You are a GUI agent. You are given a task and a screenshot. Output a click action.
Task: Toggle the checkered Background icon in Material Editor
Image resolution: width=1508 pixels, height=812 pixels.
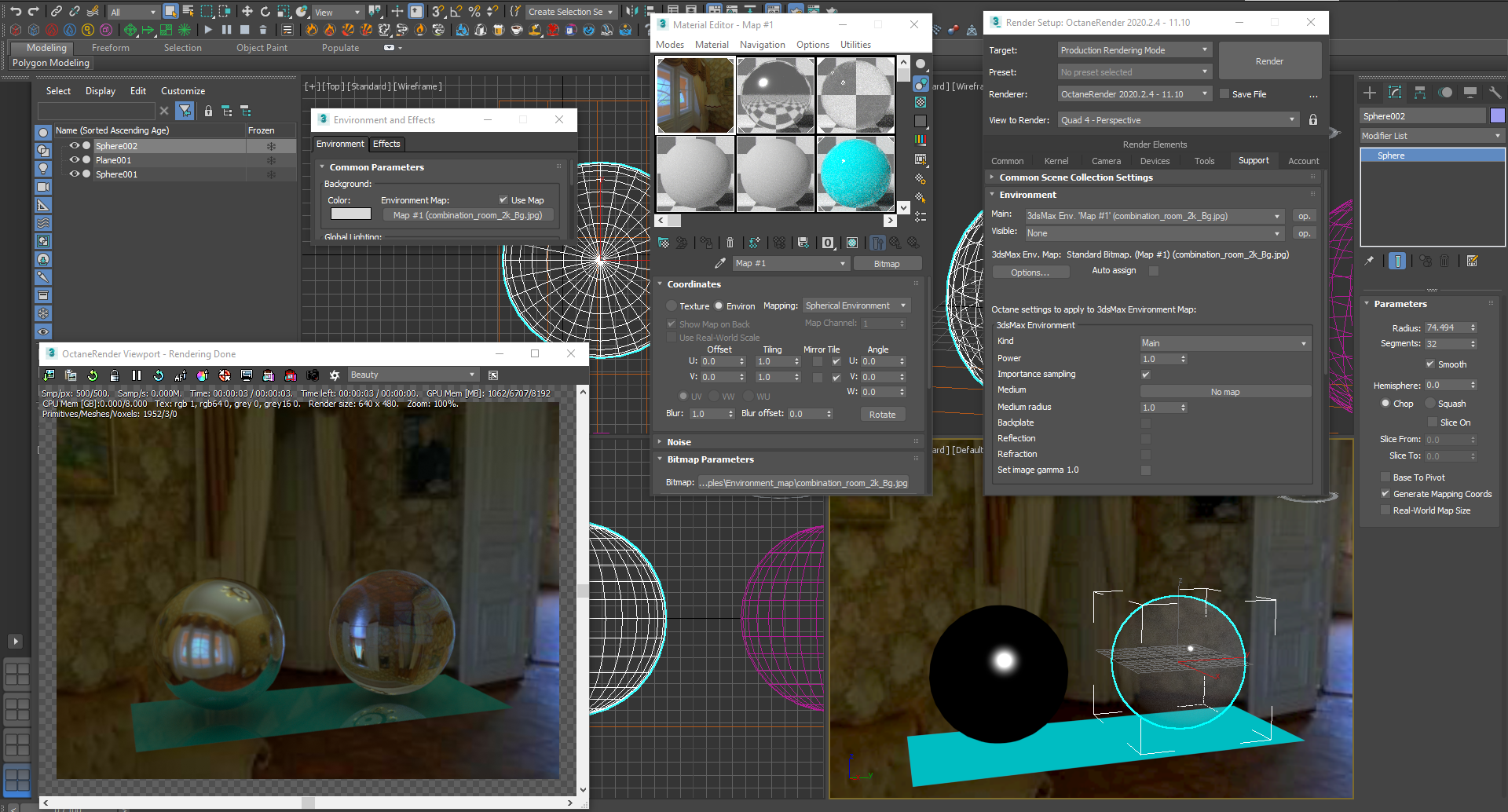point(921,102)
